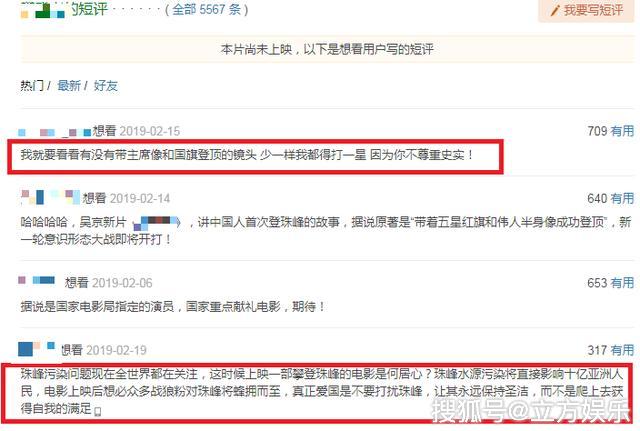Open username of the 2019-02-14 reviewer

pyautogui.click(x=51, y=197)
